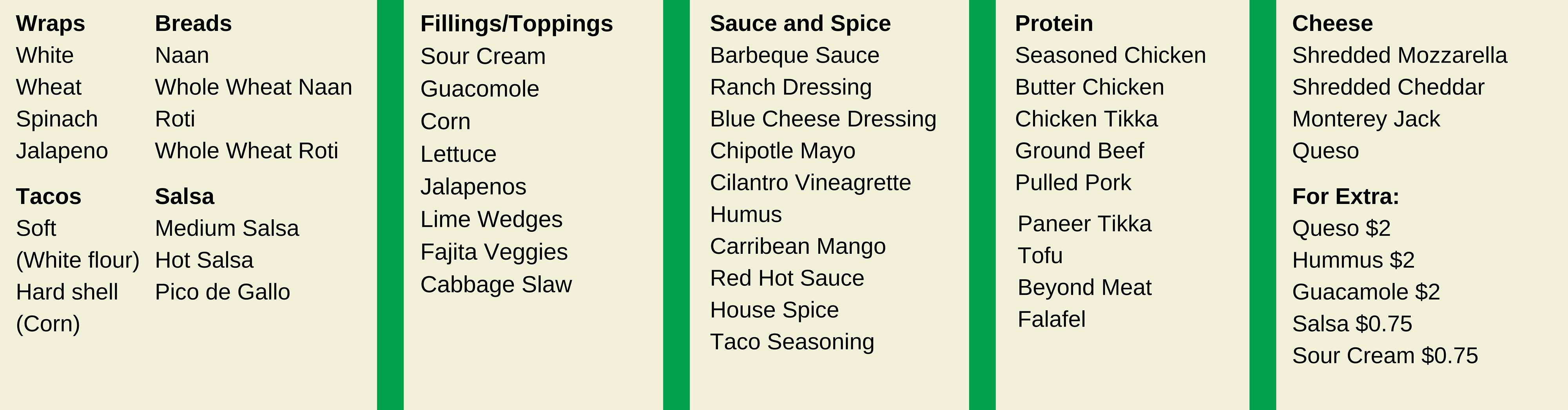This screenshot has height=410, width=1568.
Task: Click Salsa $0.75 extra
Action: [1352, 324]
